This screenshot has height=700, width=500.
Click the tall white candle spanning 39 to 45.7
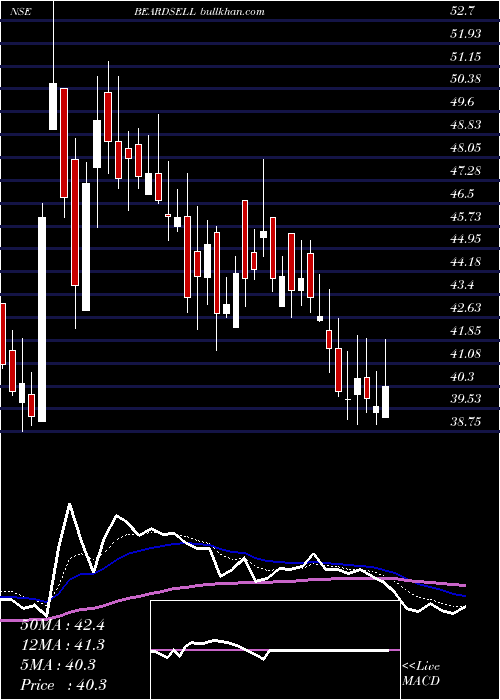(x=42, y=319)
